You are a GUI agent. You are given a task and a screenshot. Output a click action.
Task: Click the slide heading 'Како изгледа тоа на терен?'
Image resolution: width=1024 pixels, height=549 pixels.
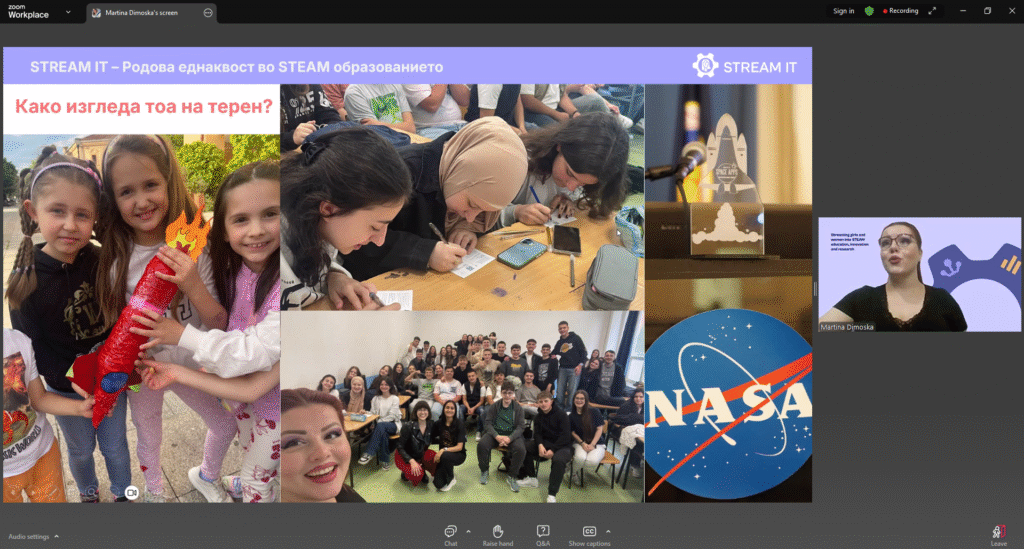[144, 106]
